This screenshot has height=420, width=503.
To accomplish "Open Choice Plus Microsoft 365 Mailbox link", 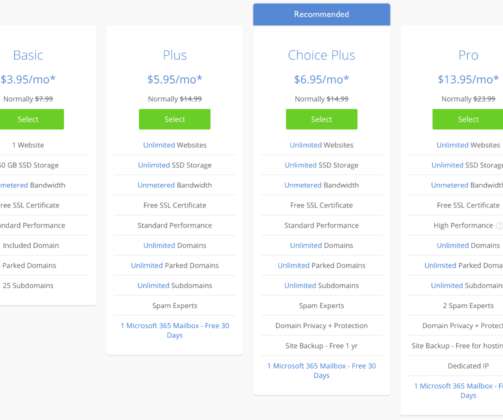I will (x=321, y=370).
